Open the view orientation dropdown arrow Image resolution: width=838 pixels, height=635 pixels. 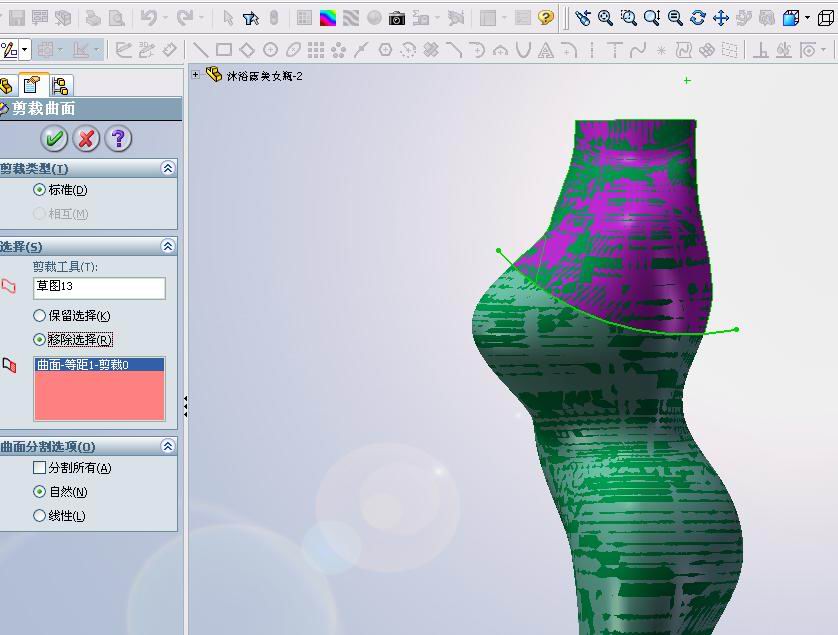click(806, 18)
